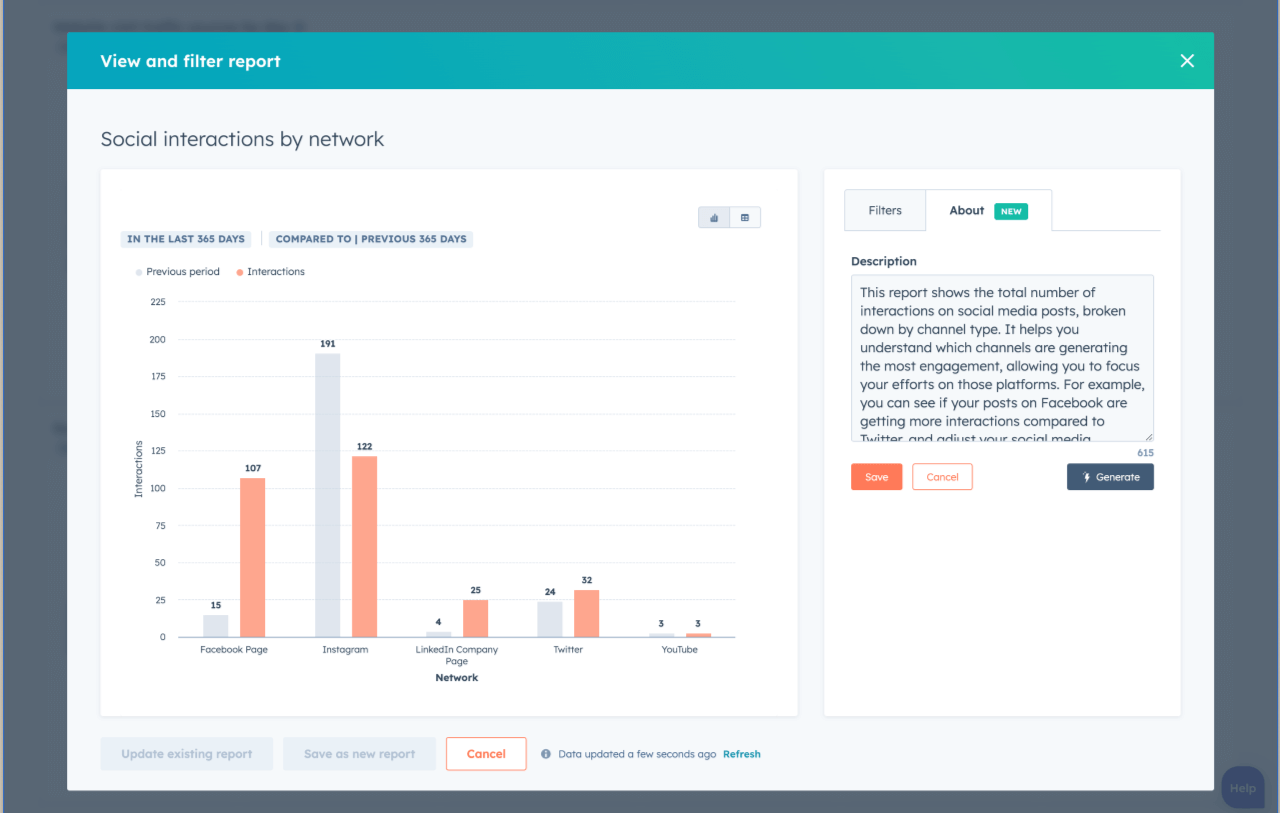This screenshot has width=1280, height=813.
Task: Click the Compared to Previous 365 days chip
Action: point(371,239)
